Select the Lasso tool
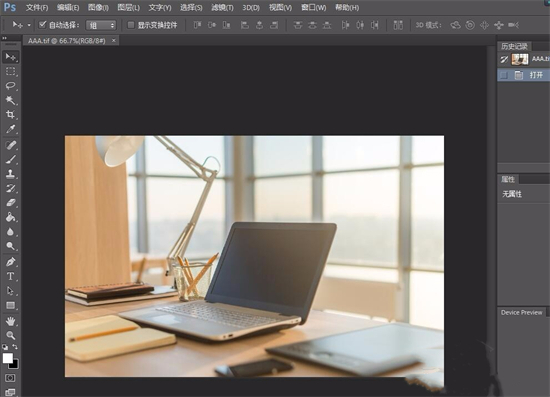This screenshot has height=397, width=550. coord(11,86)
